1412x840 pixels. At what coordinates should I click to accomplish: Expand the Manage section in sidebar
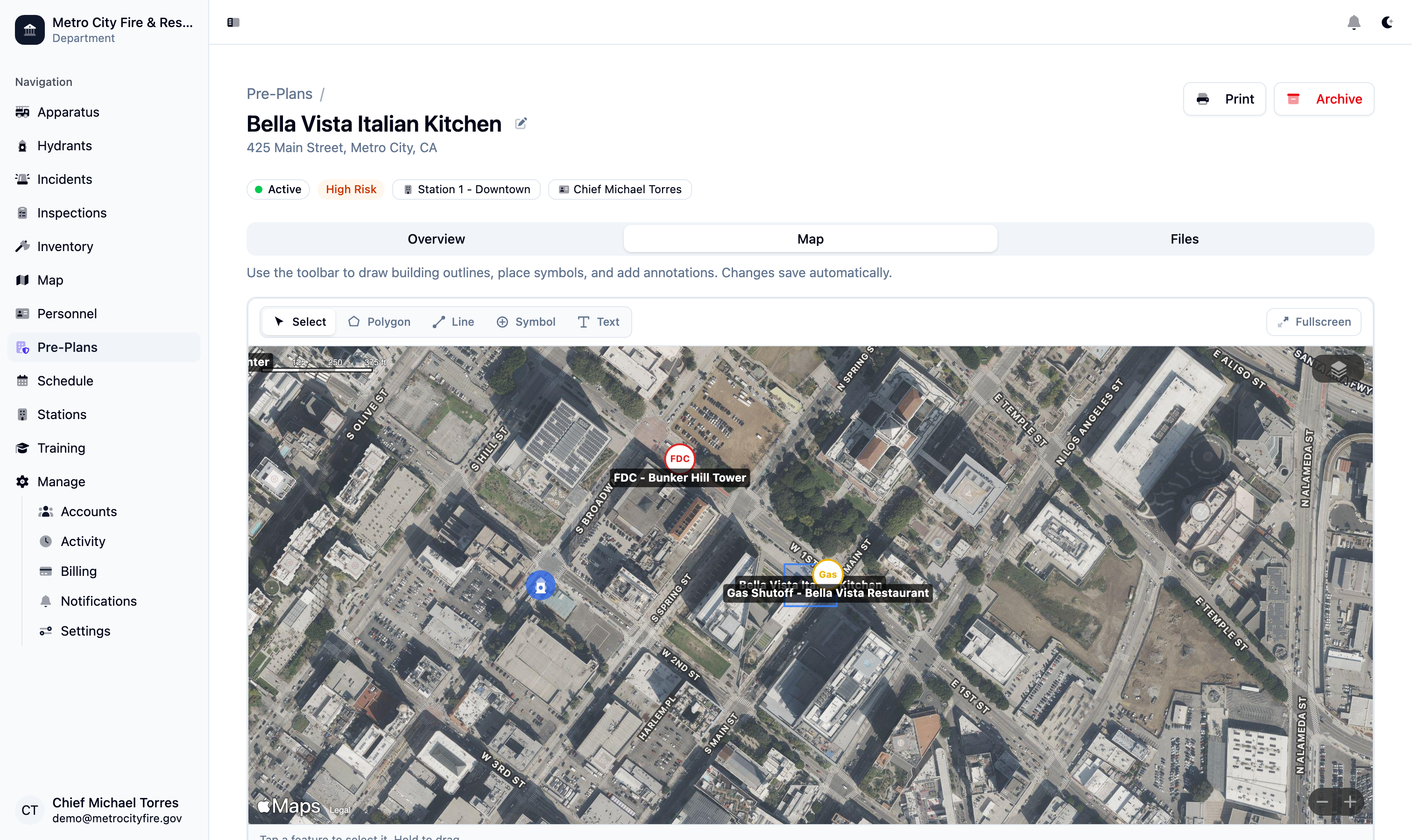pyautogui.click(x=60, y=481)
